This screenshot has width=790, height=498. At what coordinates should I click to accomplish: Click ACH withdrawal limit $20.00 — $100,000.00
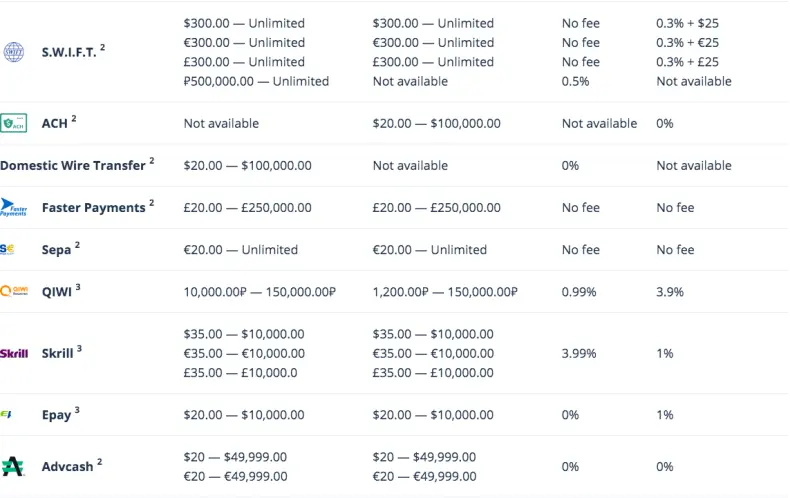[x=436, y=123]
